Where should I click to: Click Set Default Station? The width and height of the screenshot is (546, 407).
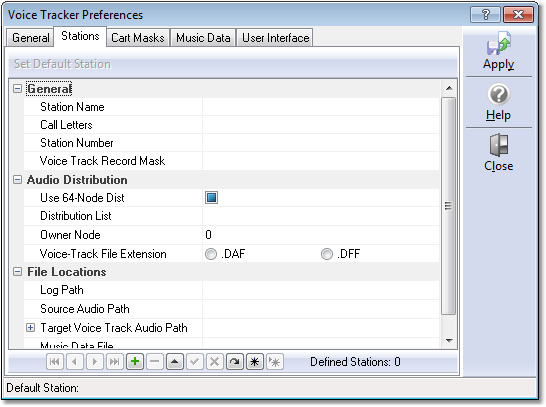(62, 64)
